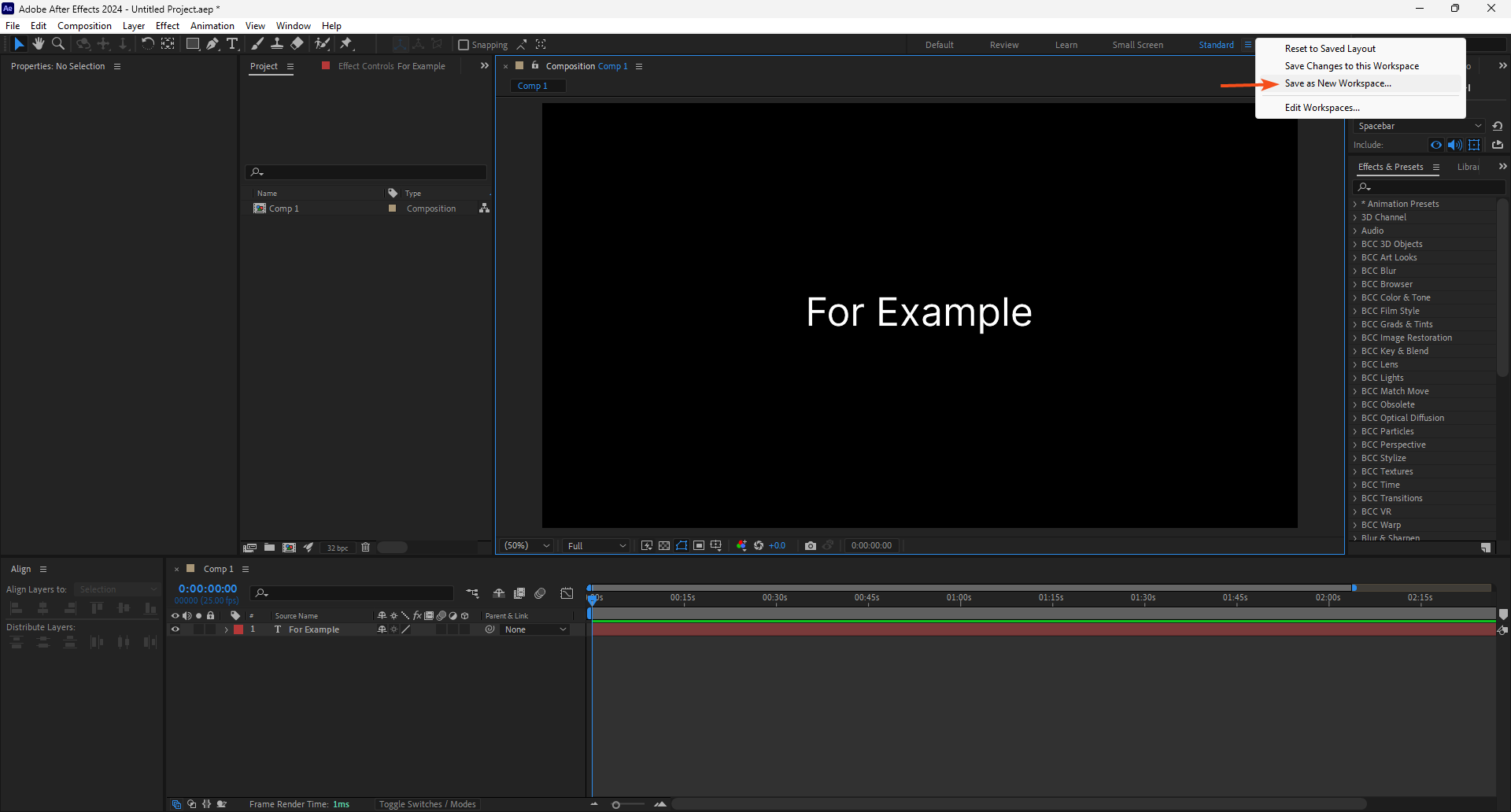The width and height of the screenshot is (1511, 812).
Task: Toggle the solo switch for For Example layer
Action: tap(198, 629)
